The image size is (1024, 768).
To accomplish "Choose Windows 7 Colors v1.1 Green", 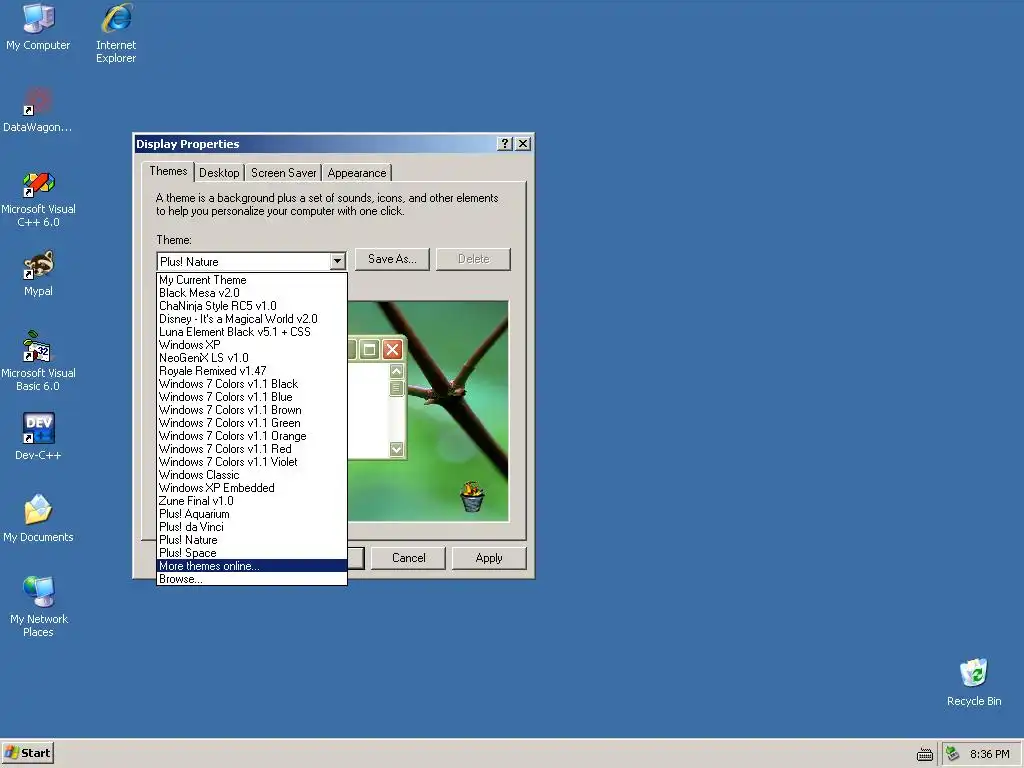I will click(251, 423).
